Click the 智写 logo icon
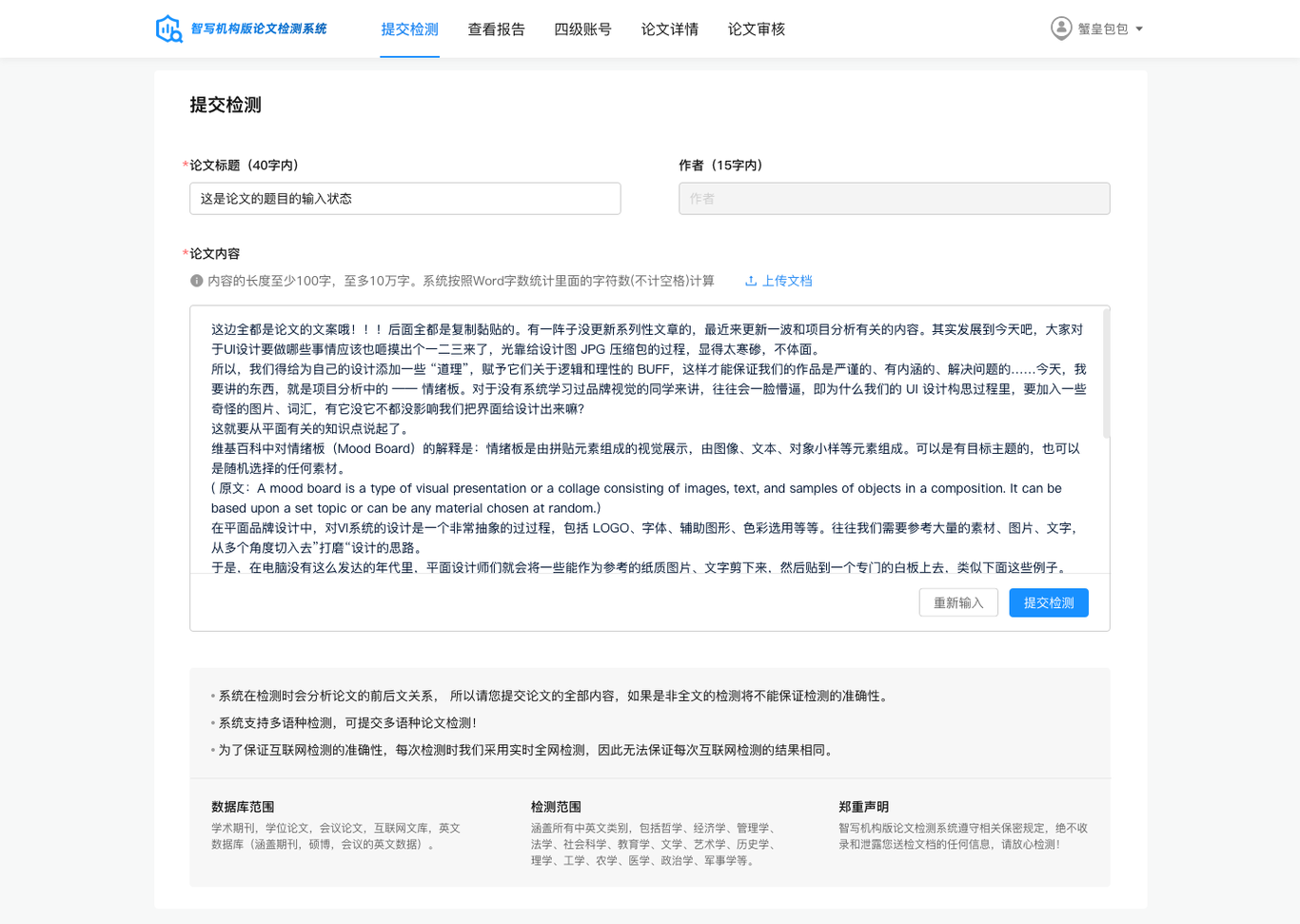1300x924 pixels. click(169, 29)
